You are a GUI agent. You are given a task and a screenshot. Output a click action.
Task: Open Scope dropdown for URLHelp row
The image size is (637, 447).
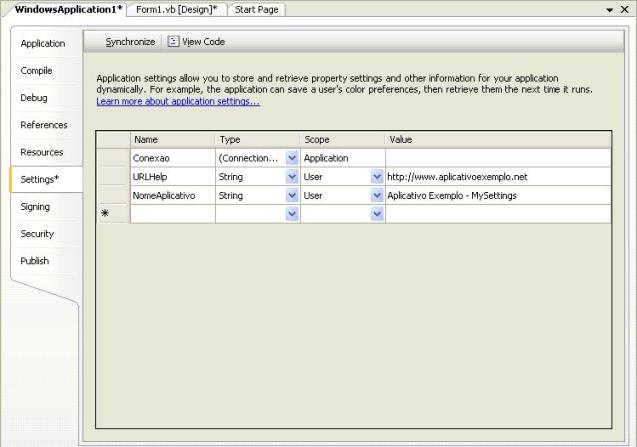tap(377, 177)
